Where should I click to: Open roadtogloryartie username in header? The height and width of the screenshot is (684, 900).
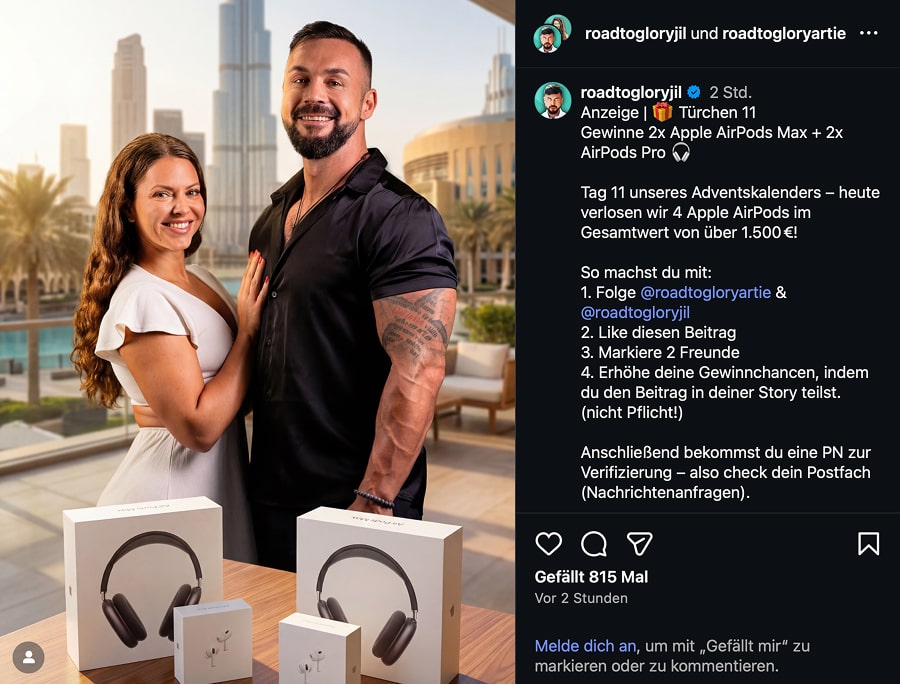pyautogui.click(x=784, y=34)
